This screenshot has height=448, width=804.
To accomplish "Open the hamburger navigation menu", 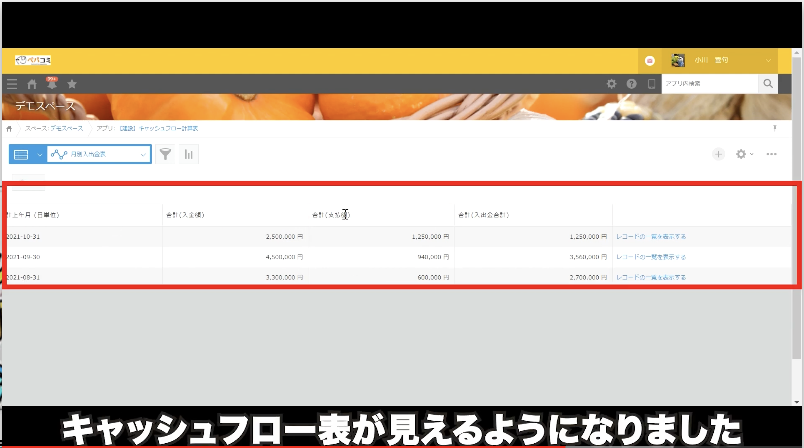I will (12, 85).
